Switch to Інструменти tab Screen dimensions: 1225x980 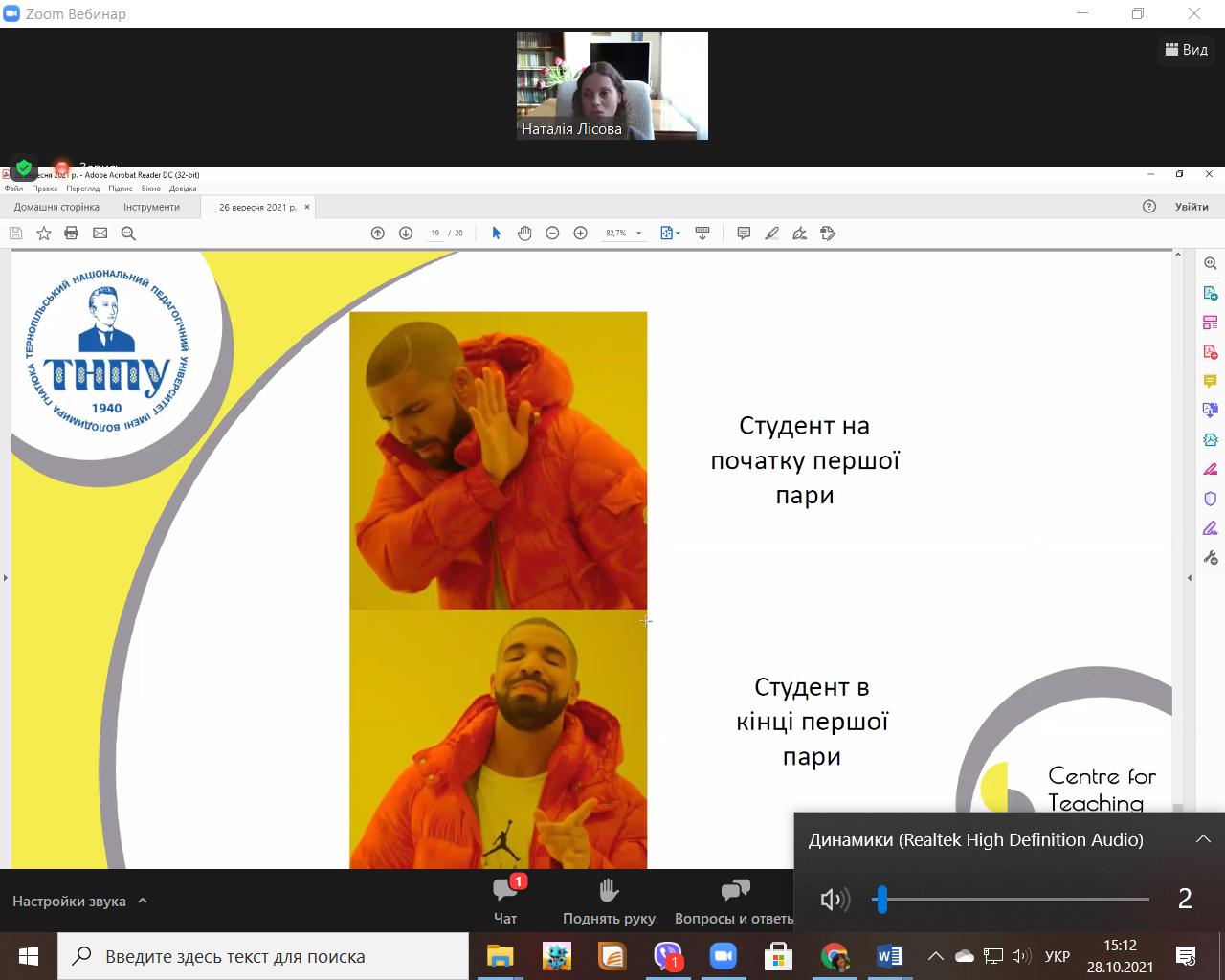(x=151, y=207)
